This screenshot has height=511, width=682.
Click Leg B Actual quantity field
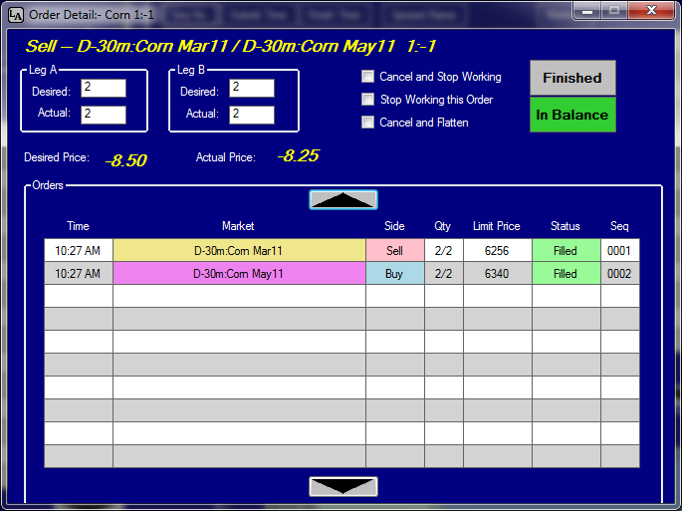(x=251, y=114)
